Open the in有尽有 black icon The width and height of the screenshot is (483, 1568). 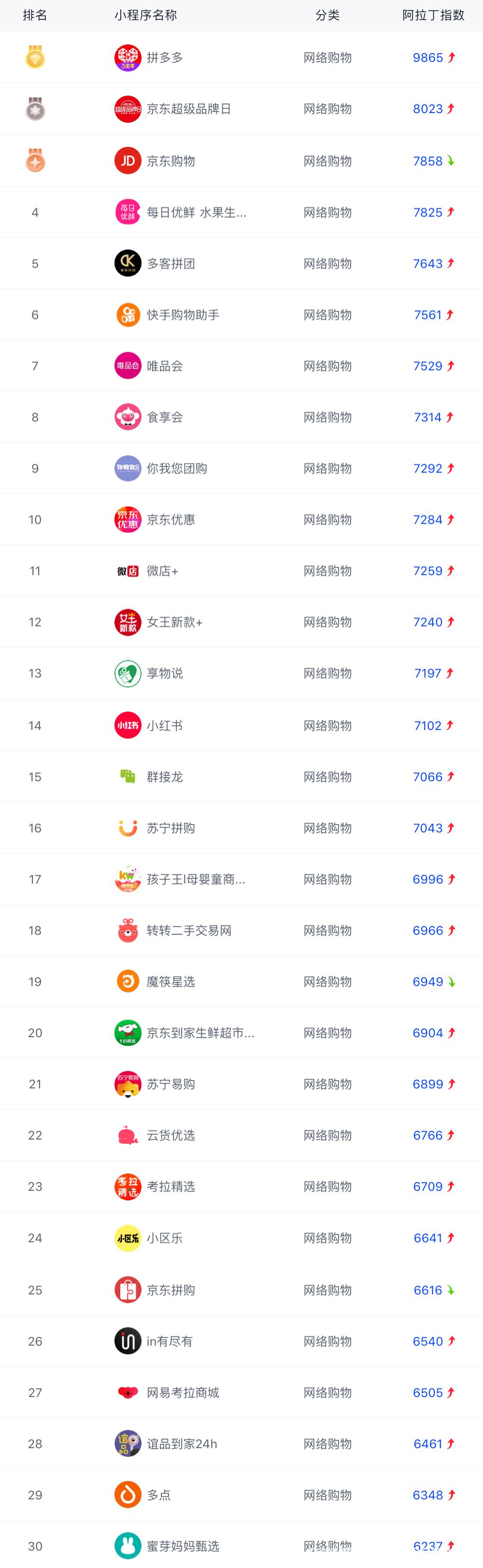point(128,1341)
